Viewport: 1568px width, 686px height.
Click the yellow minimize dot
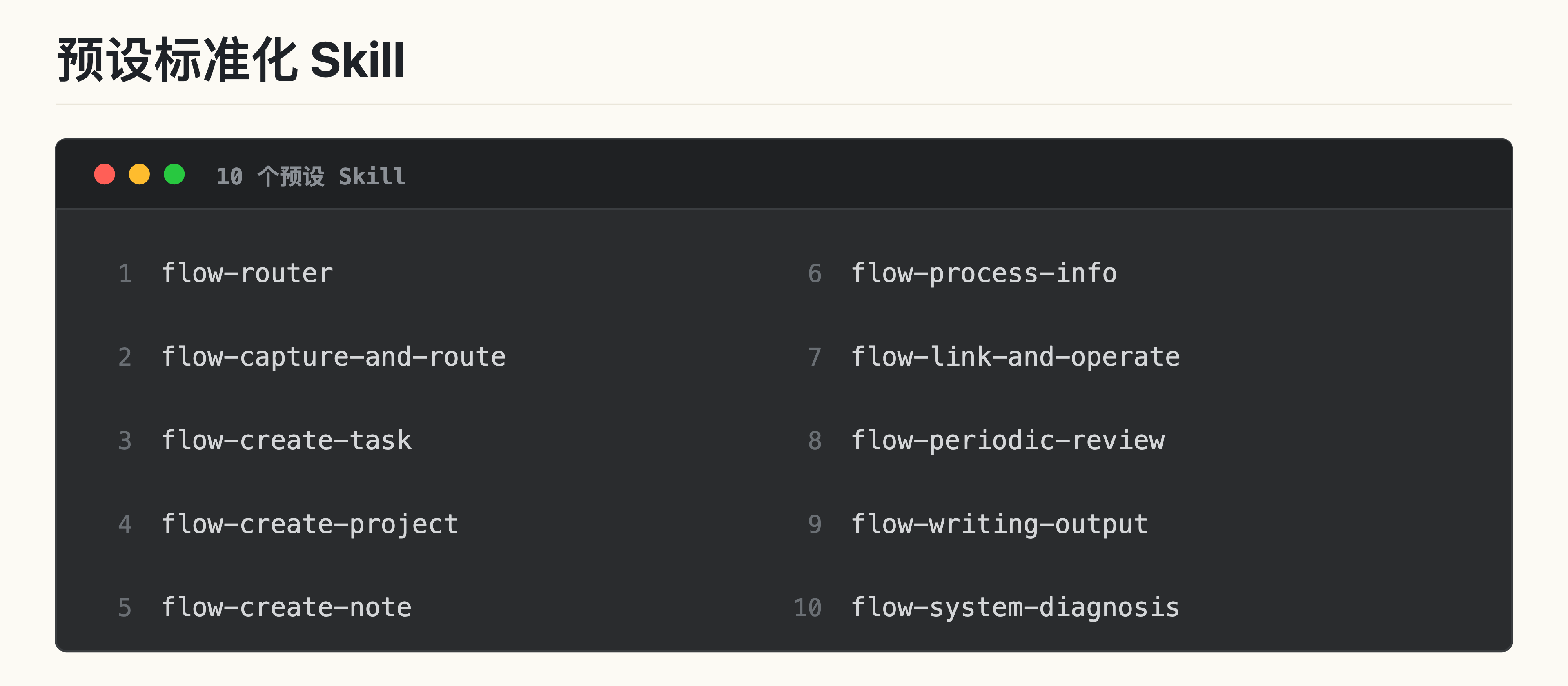[x=139, y=175]
